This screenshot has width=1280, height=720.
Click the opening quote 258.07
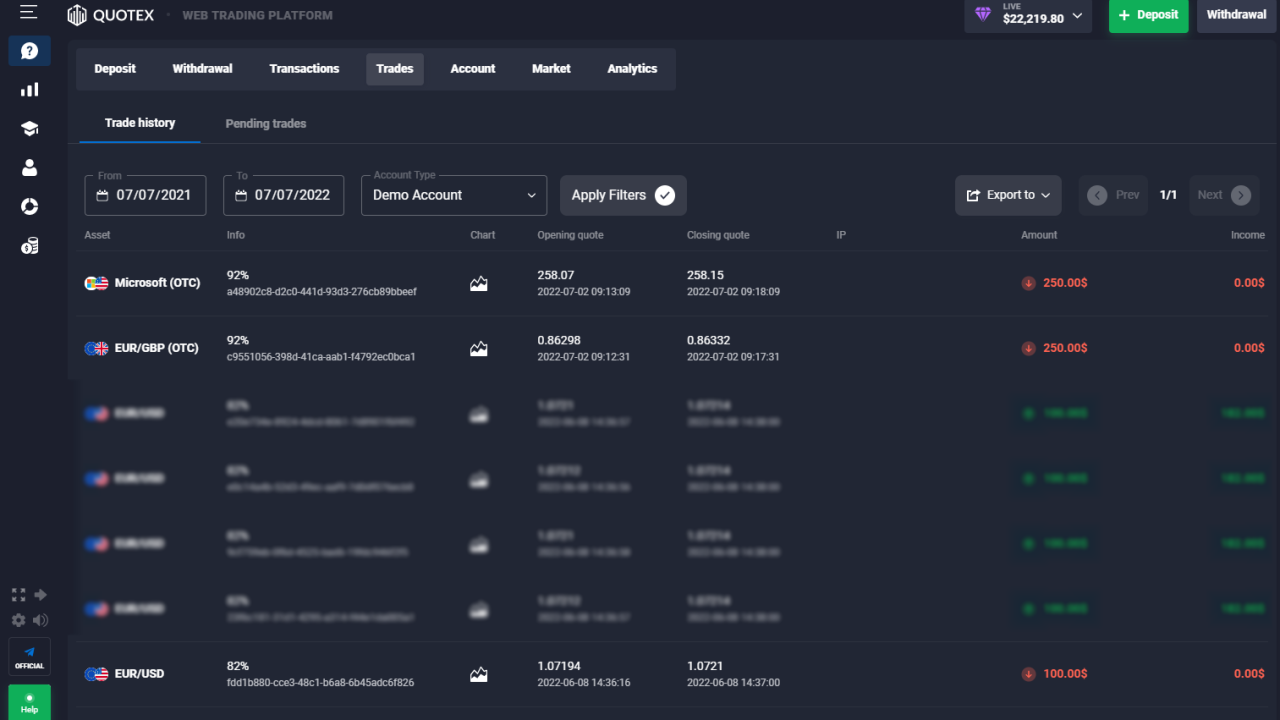click(x=556, y=275)
